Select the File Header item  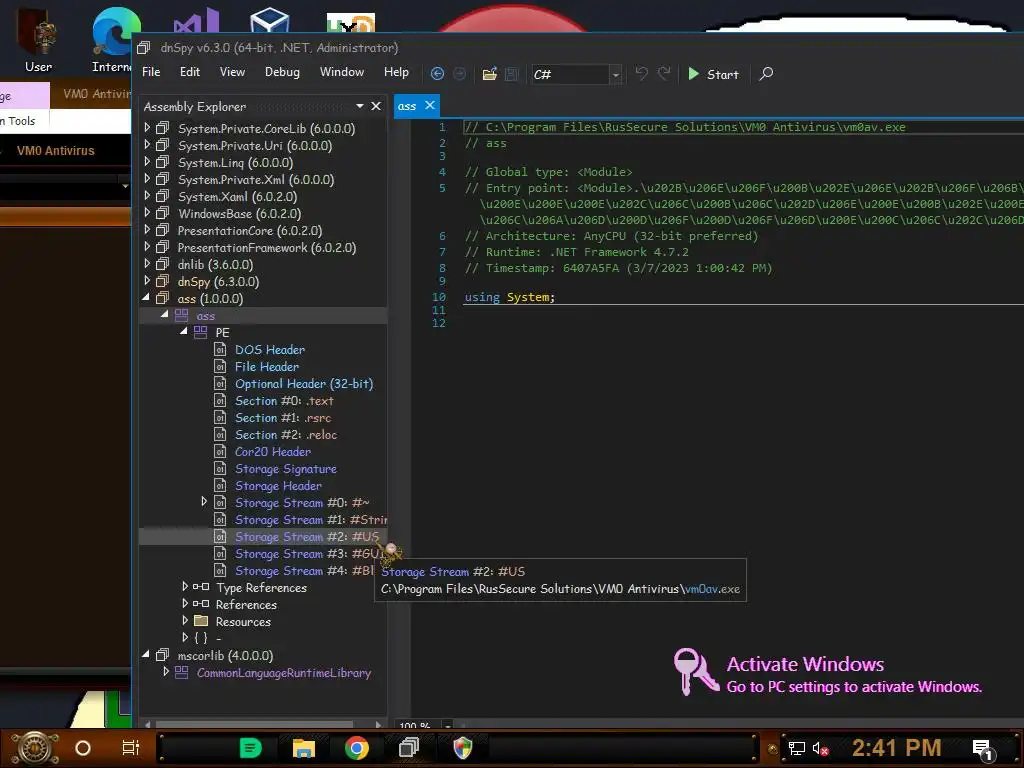click(267, 366)
